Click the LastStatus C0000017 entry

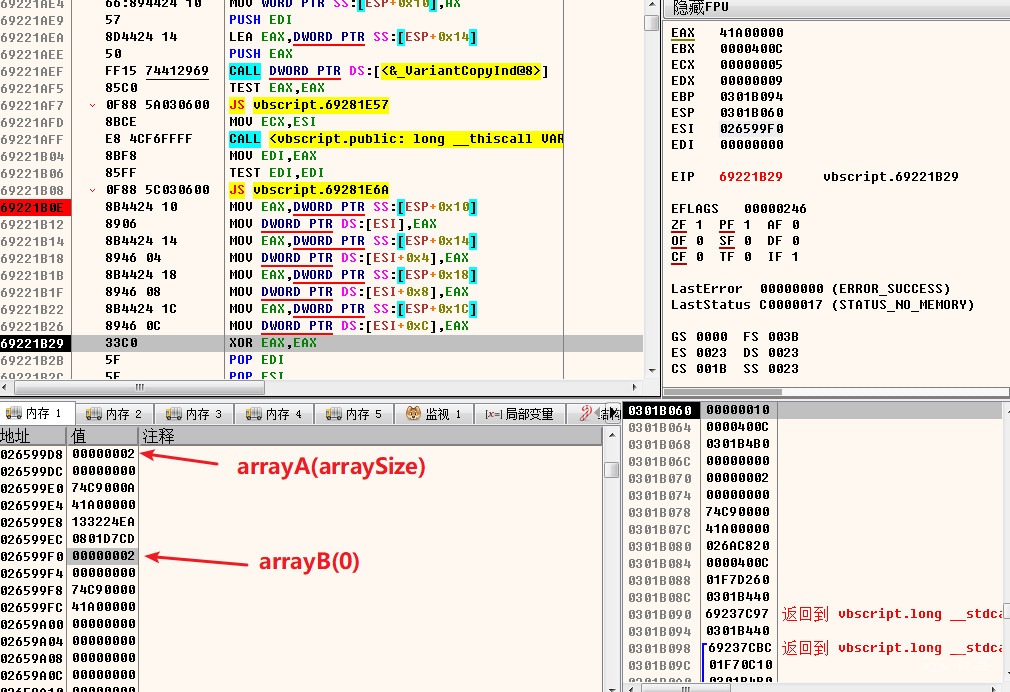click(x=822, y=305)
